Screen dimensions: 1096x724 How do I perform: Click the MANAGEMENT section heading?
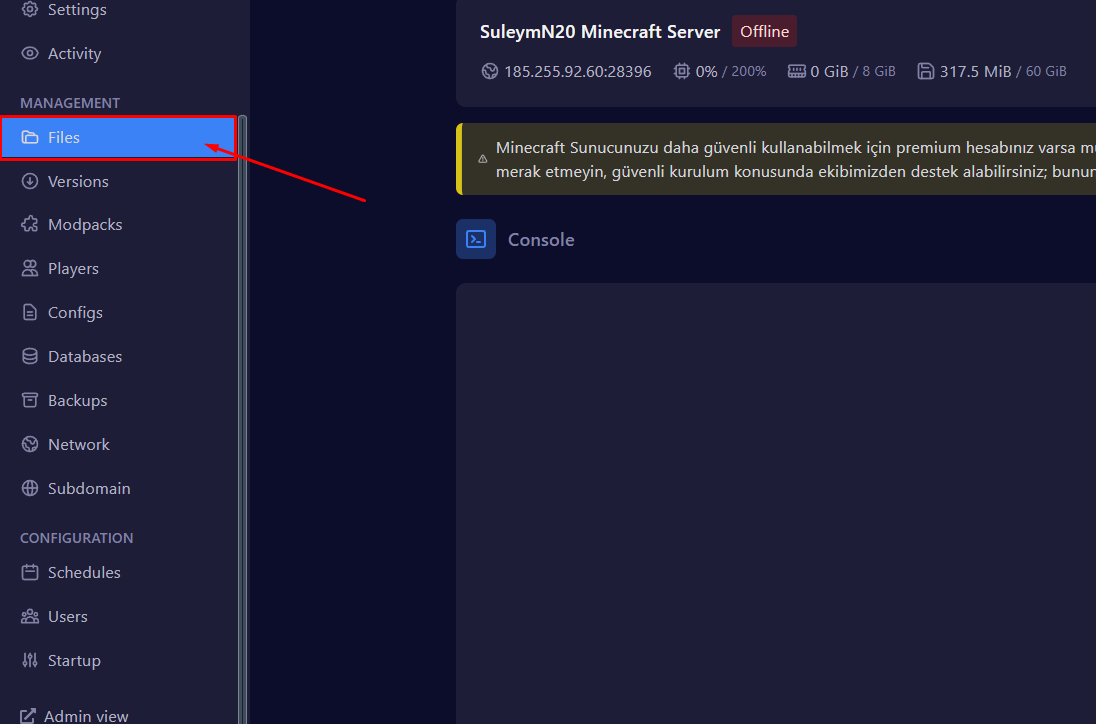point(70,103)
